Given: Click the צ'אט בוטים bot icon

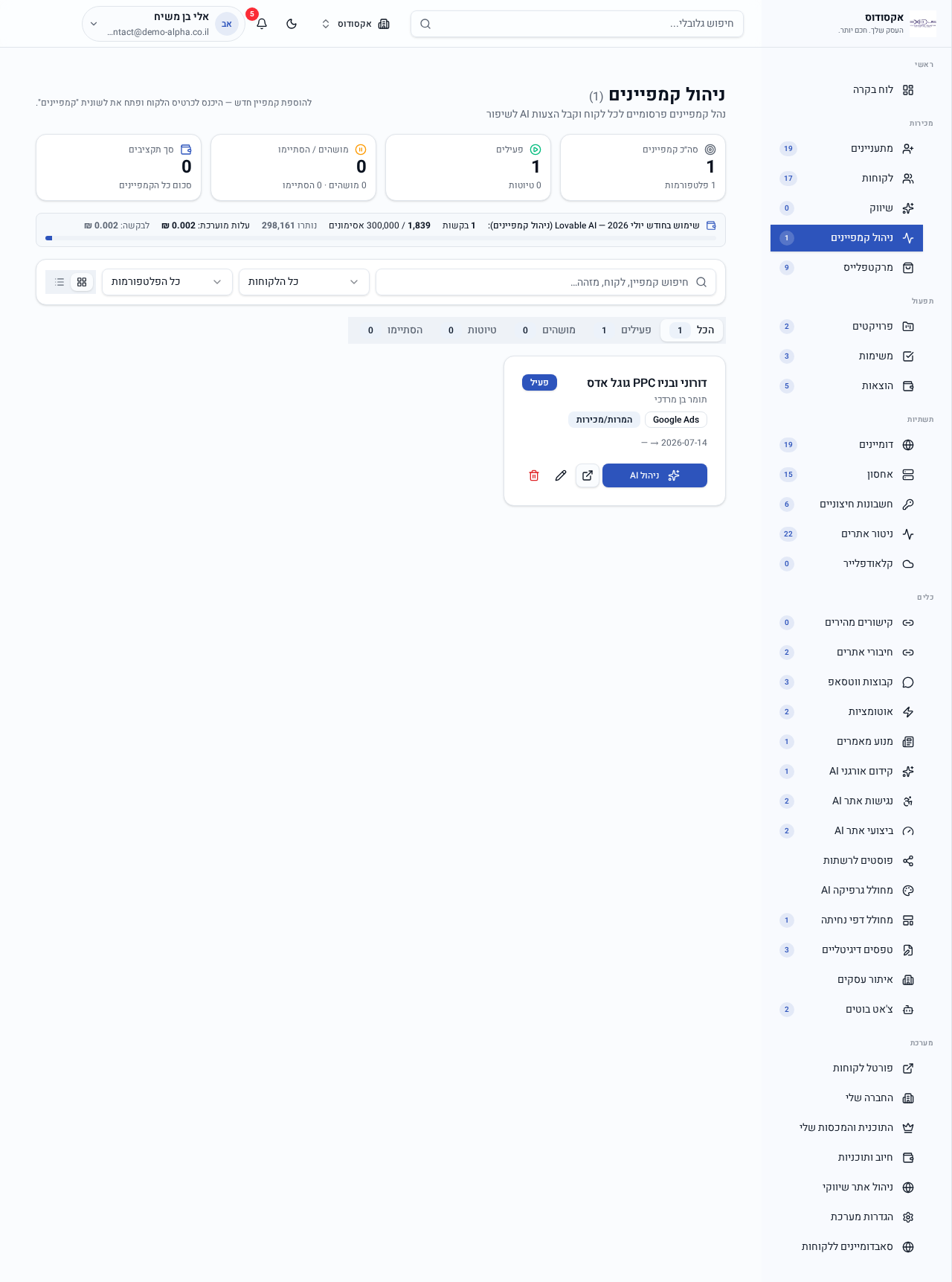Looking at the screenshot, I should [908, 1010].
